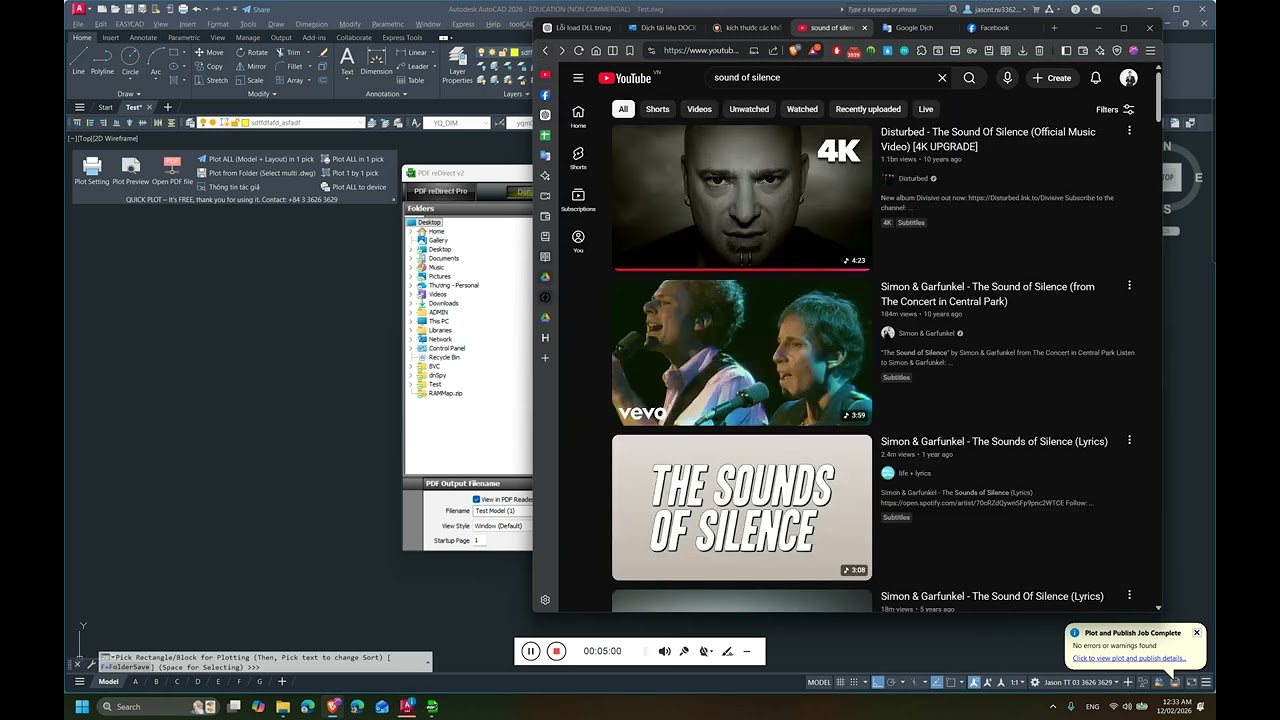Click YouTube Shorts sidebar icon
The image size is (1280, 720).
click(x=578, y=158)
